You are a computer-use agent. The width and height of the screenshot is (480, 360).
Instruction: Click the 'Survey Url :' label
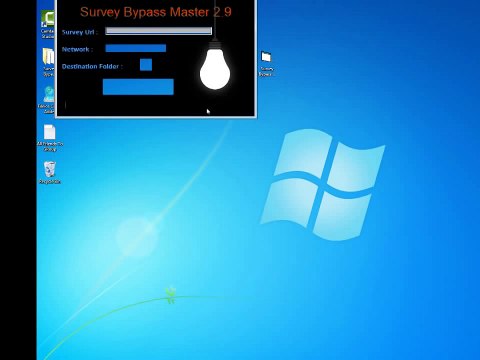80,32
